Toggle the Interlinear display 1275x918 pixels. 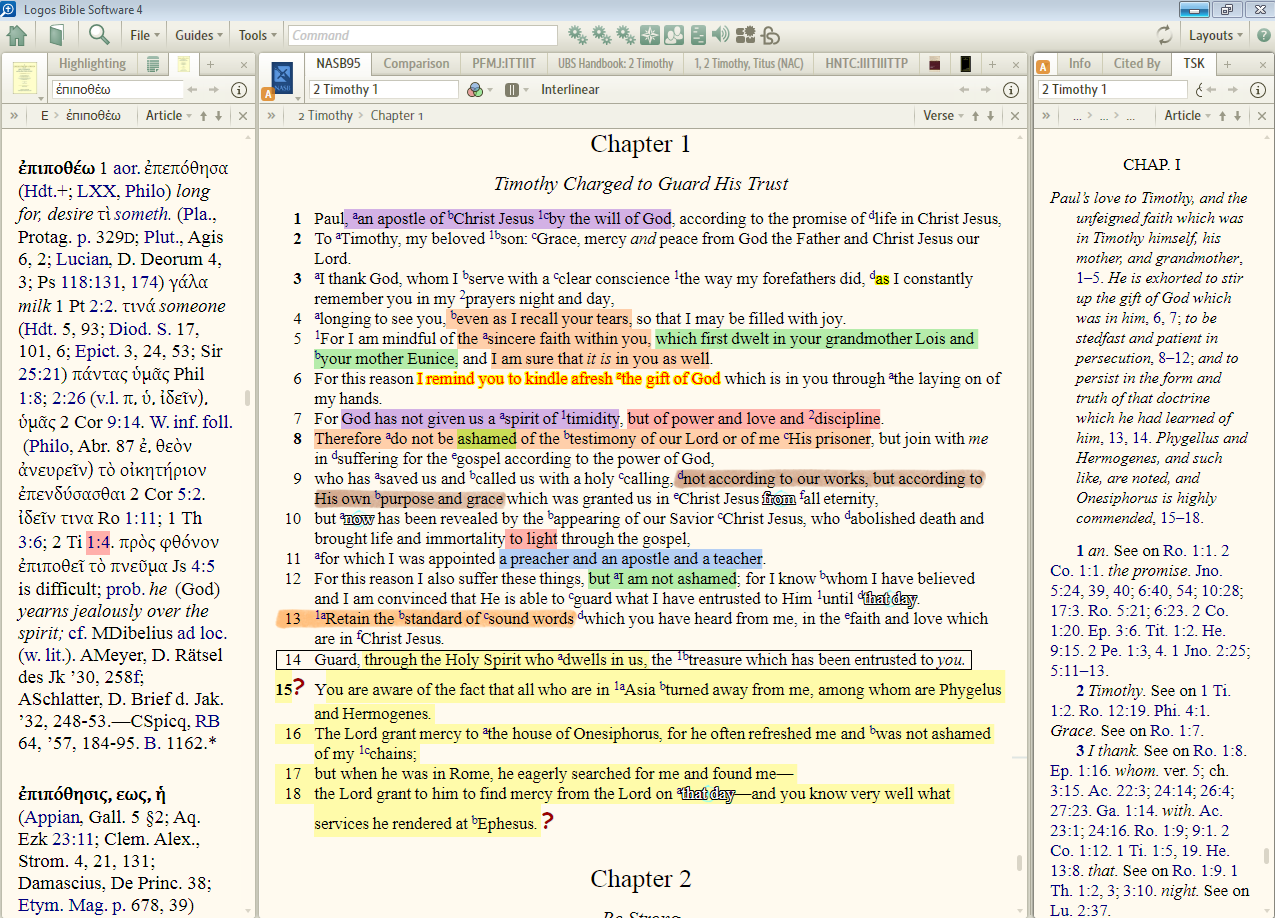click(570, 89)
